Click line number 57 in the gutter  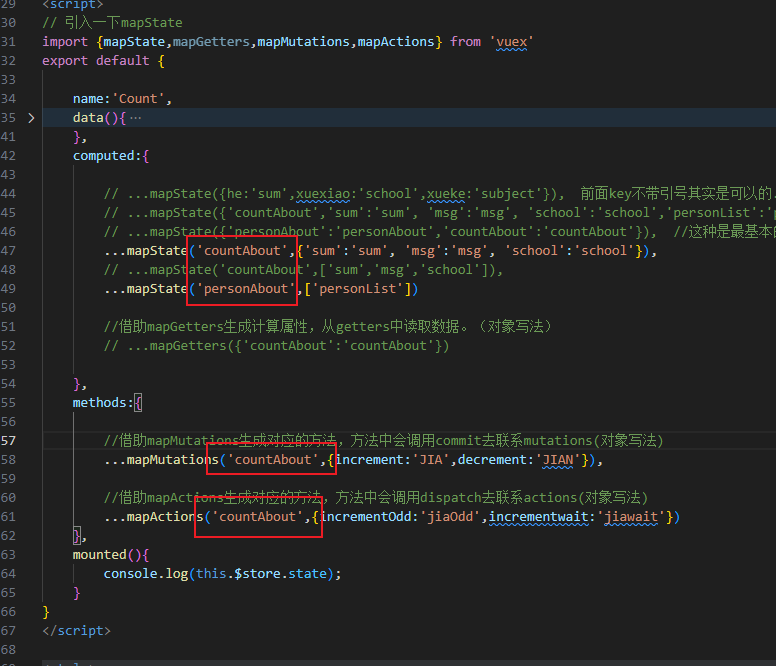(8, 440)
